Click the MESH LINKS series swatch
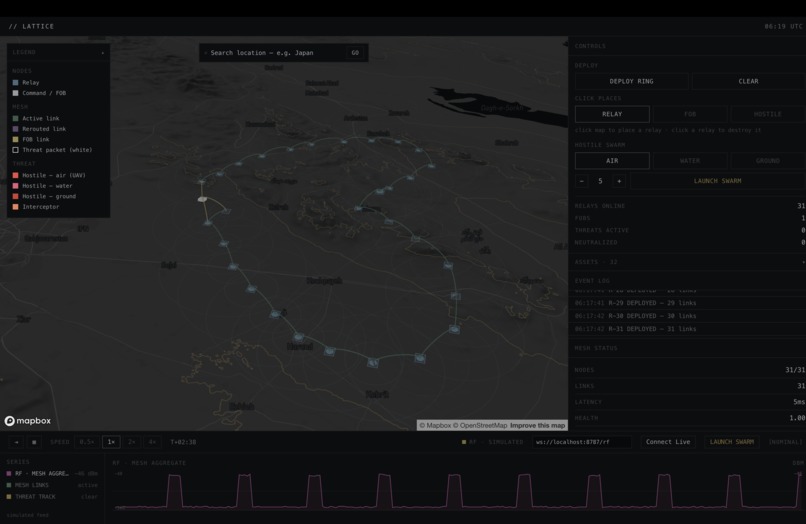The image size is (806, 524). click(x=9, y=485)
